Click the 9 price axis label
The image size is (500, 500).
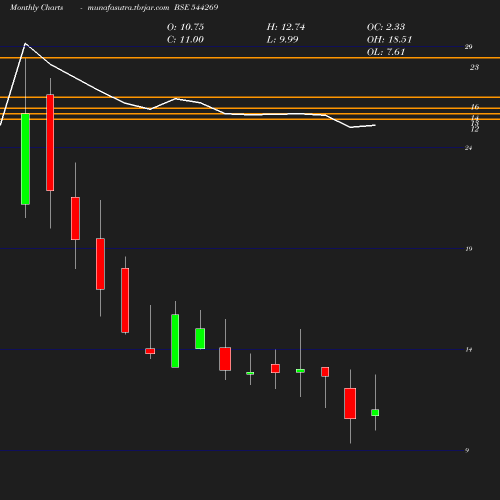point(467,450)
